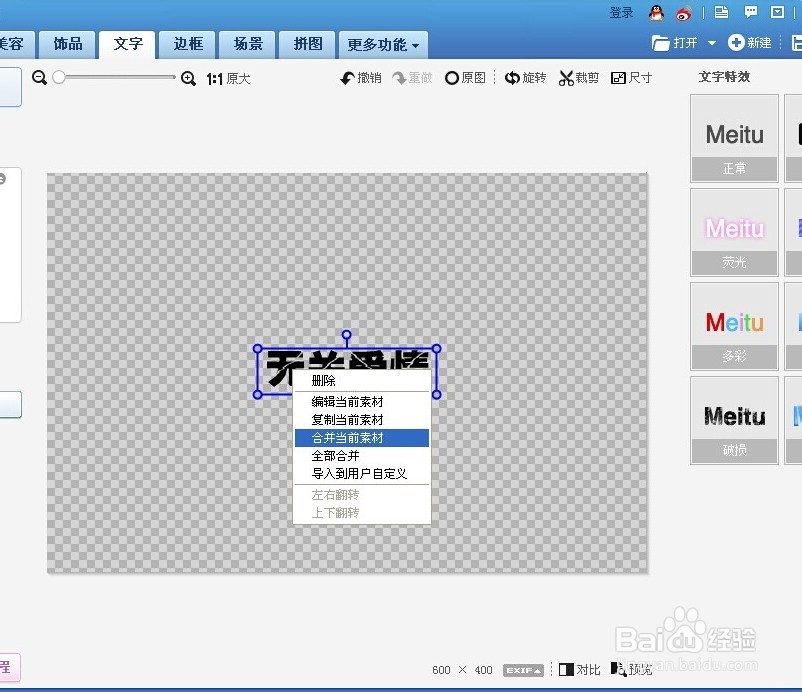Select the 多彩 text effect thumbnail
Image resolution: width=802 pixels, height=692 pixels.
[x=734, y=326]
